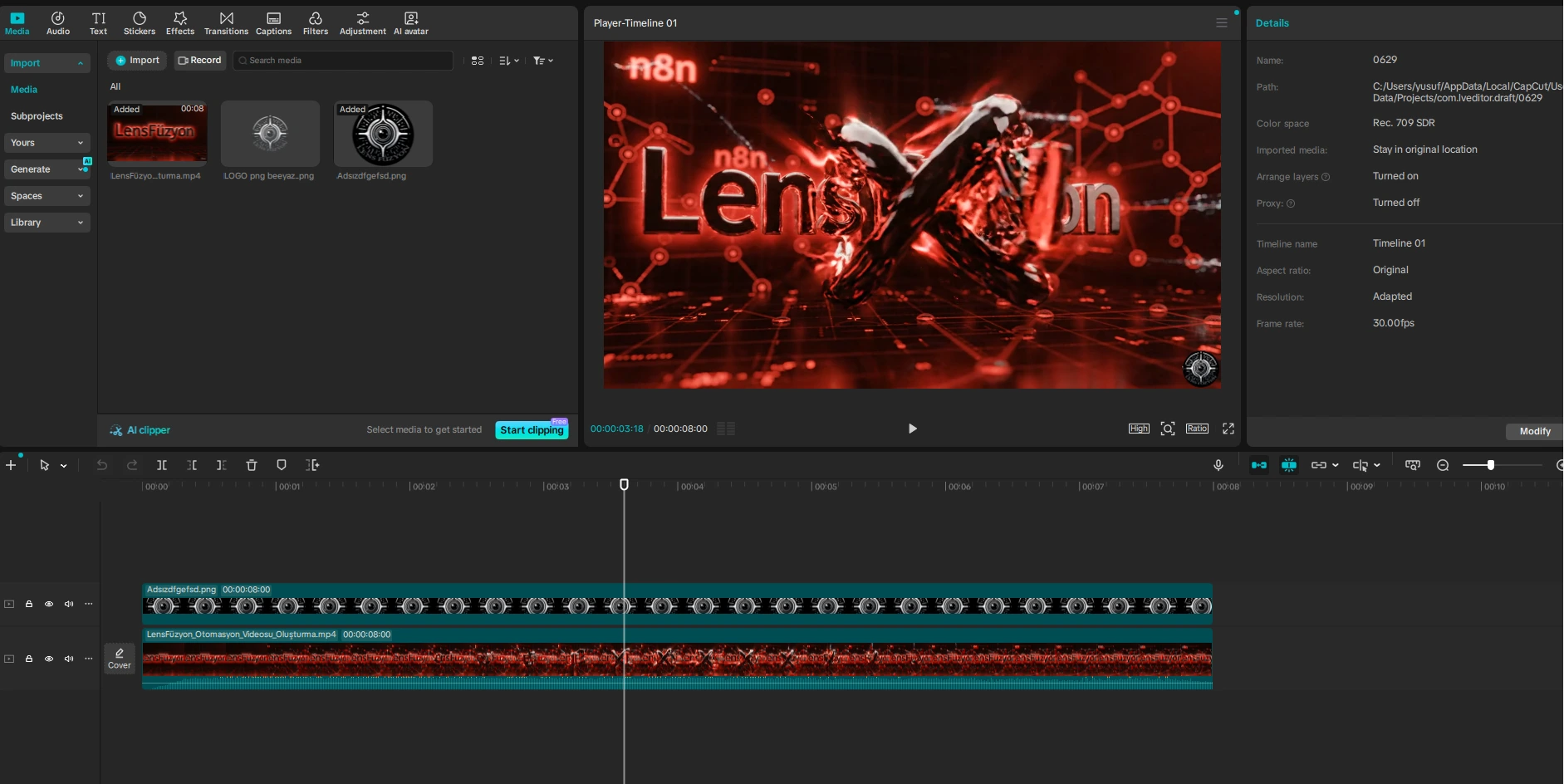Select the Adsızdfgefsd.png media thumbnail
The height and width of the screenshot is (784, 1564).
(x=383, y=133)
